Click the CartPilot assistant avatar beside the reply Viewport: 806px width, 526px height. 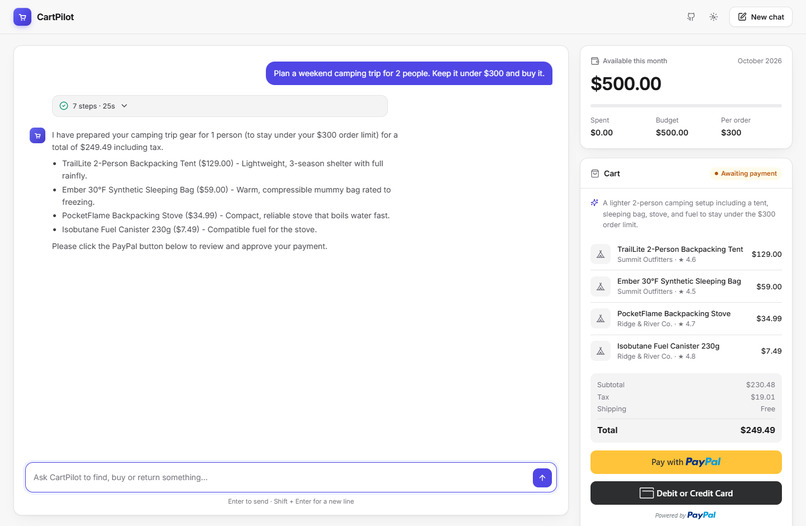pos(38,136)
